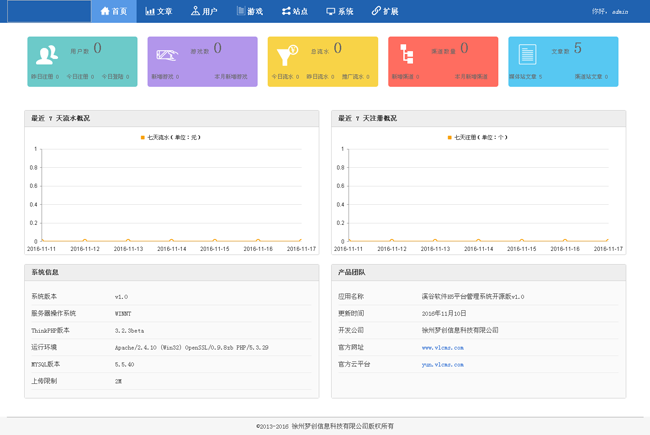Click the logo area in top-left header
This screenshot has width=650, height=435.
45,11
